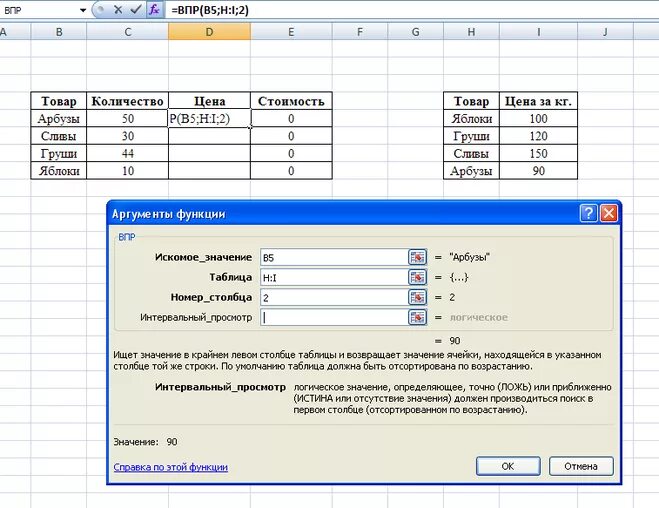
Task: Close the Аргументы функции dialog
Action: click(609, 213)
